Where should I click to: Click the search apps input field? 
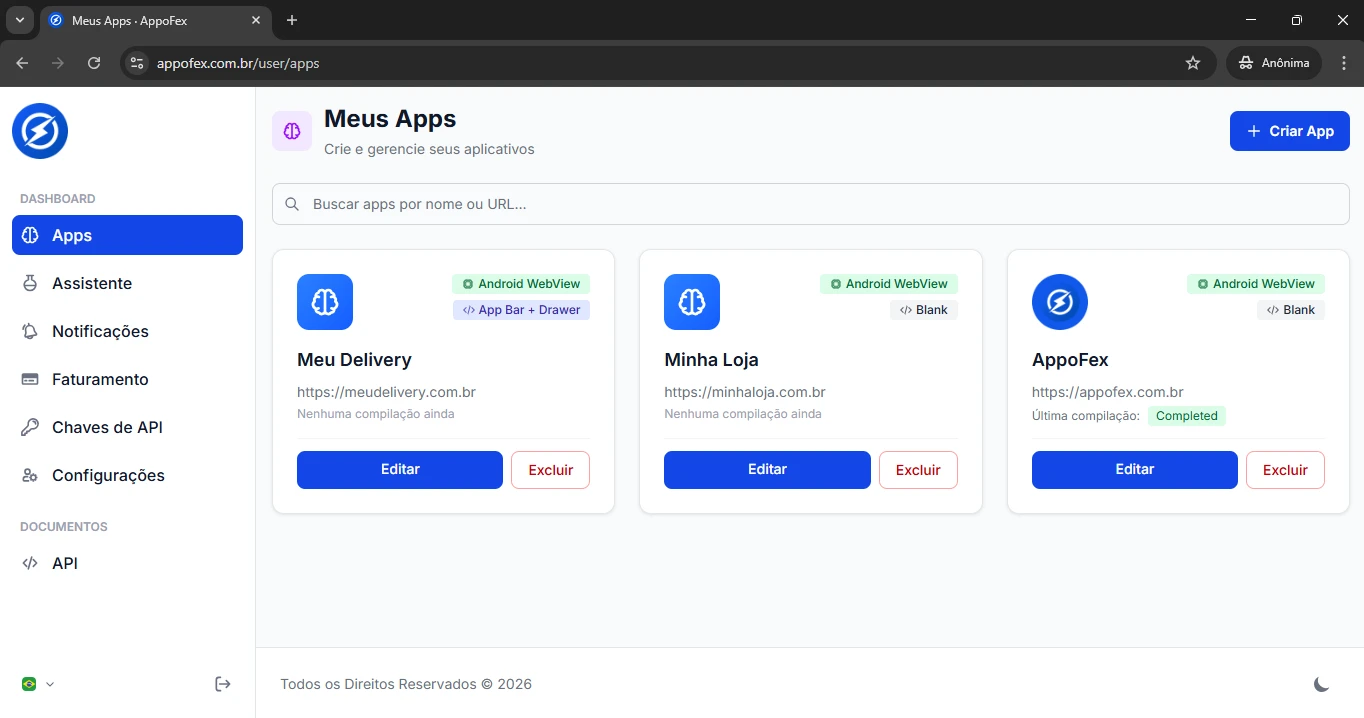(810, 204)
